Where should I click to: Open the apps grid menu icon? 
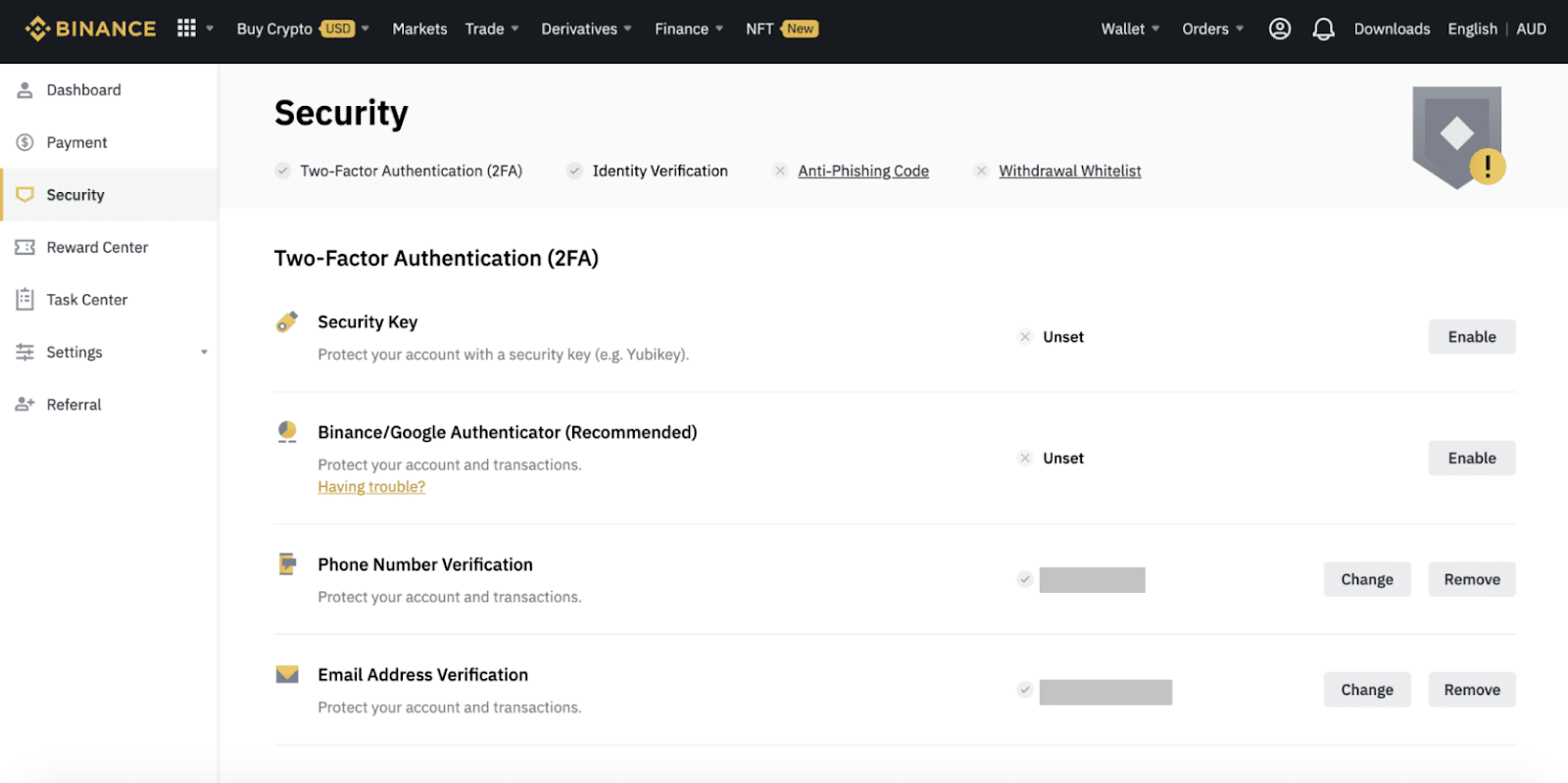[186, 28]
